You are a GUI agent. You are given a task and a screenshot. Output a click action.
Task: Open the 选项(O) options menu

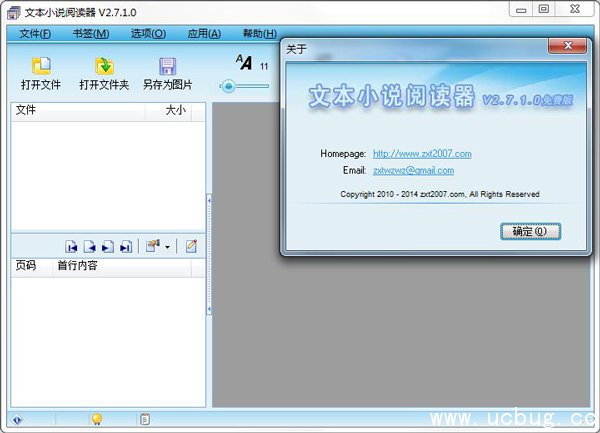click(x=147, y=33)
